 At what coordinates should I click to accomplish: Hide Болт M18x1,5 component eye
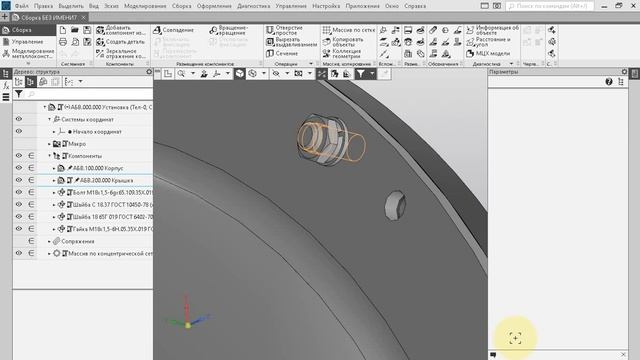[19, 192]
